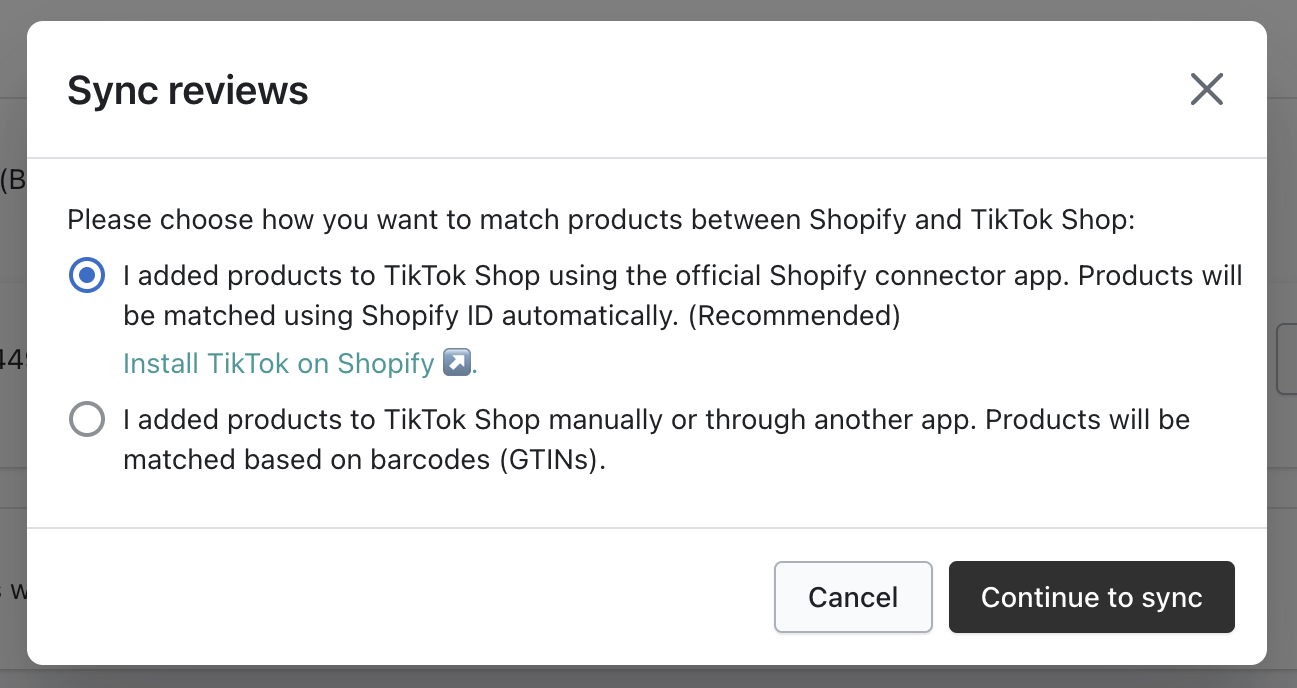Close the Sync reviews dialog with X
This screenshot has width=1297, height=688.
(x=1207, y=90)
